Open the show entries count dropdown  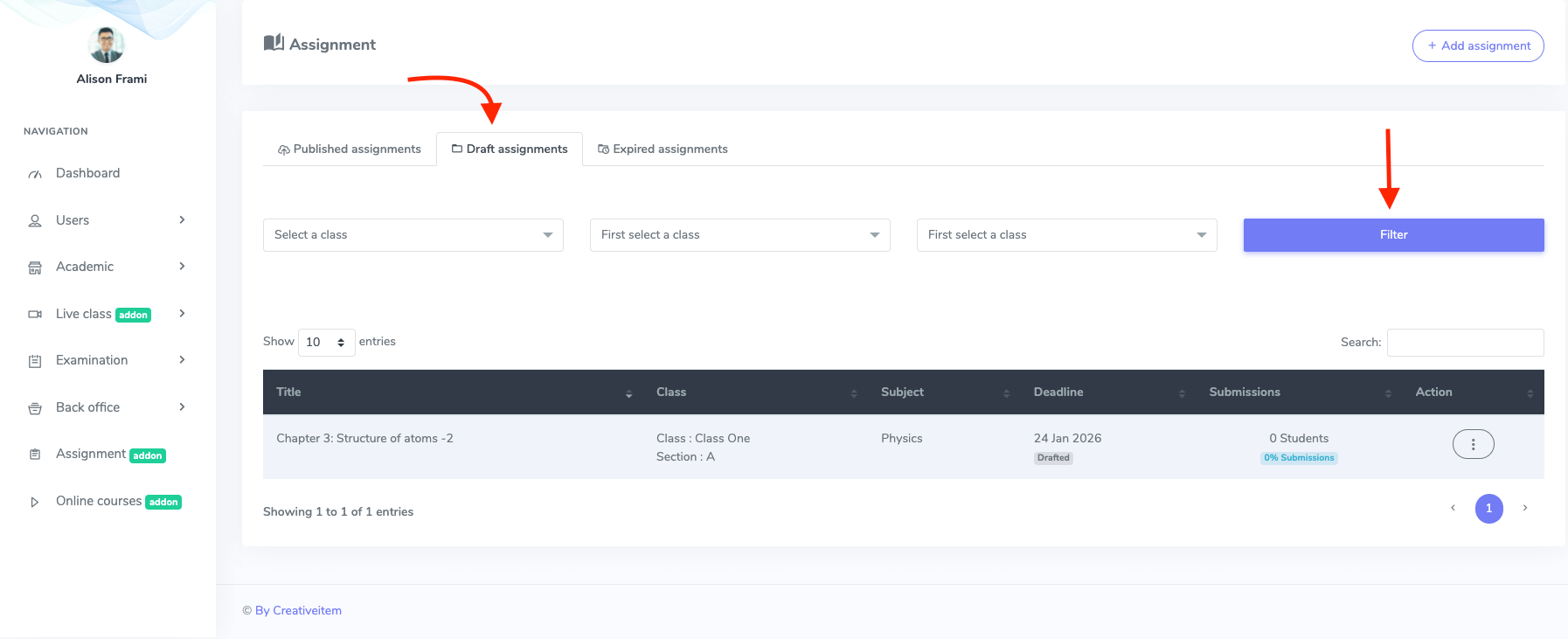point(326,343)
